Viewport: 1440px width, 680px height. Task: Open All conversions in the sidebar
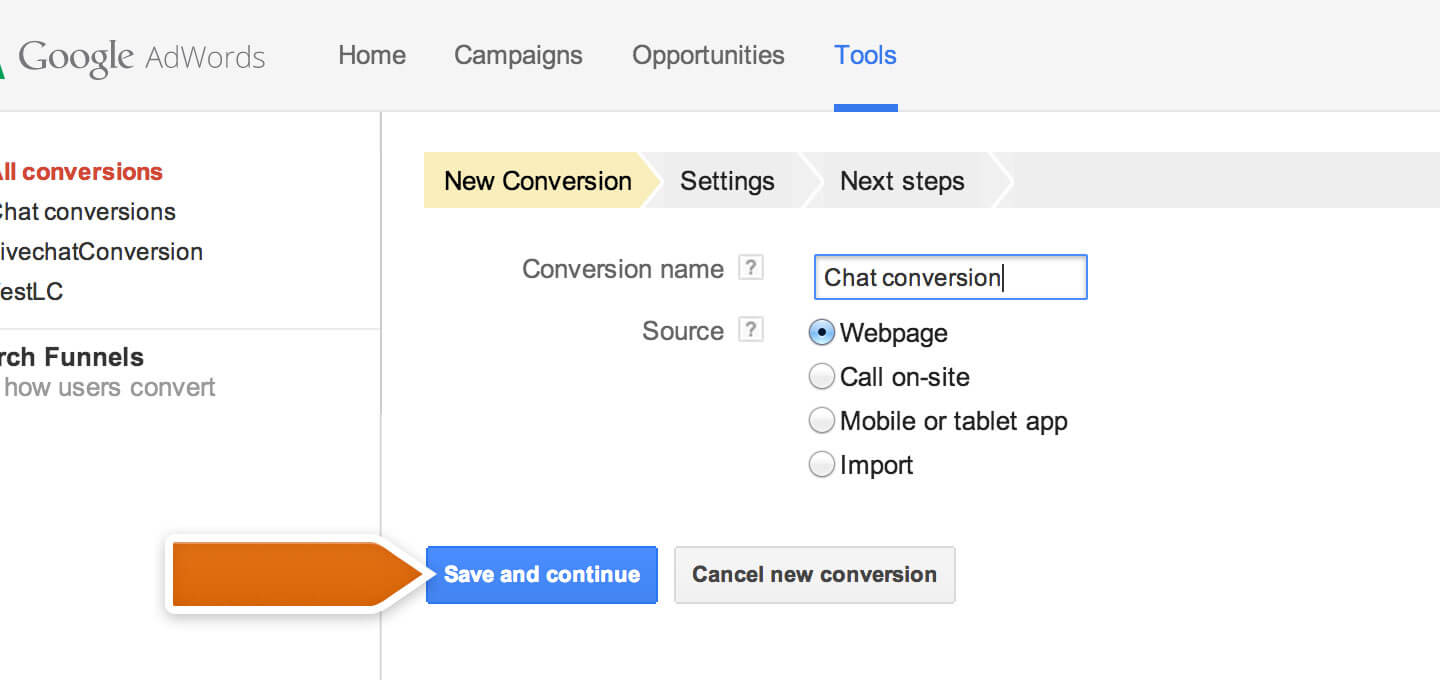tap(82, 171)
